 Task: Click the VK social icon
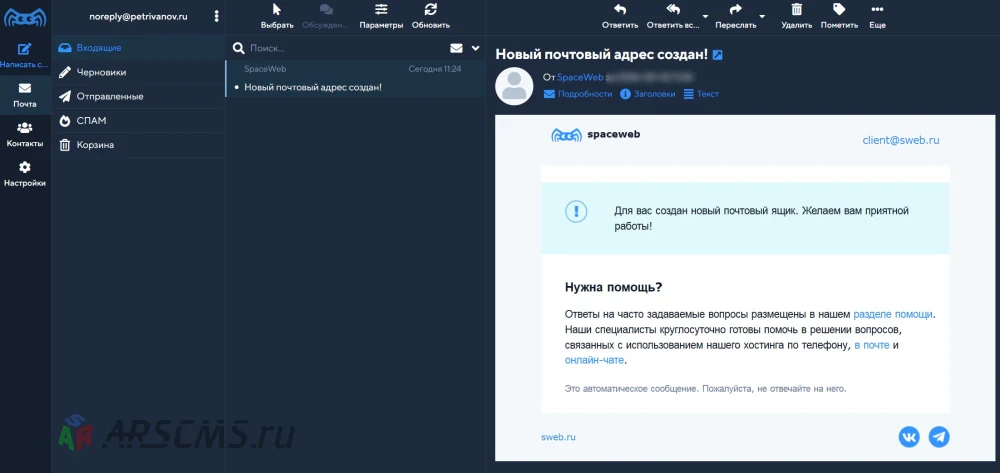(x=909, y=437)
